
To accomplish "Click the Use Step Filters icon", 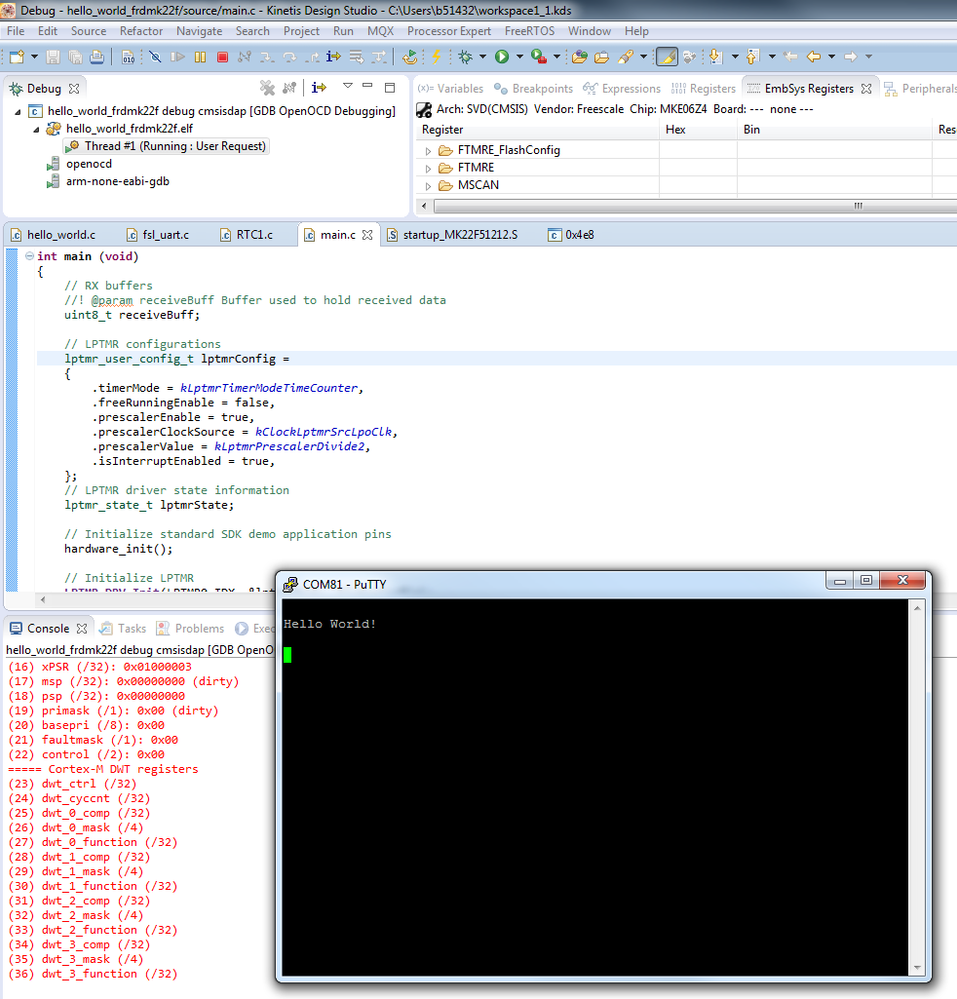I will tap(379, 57).
